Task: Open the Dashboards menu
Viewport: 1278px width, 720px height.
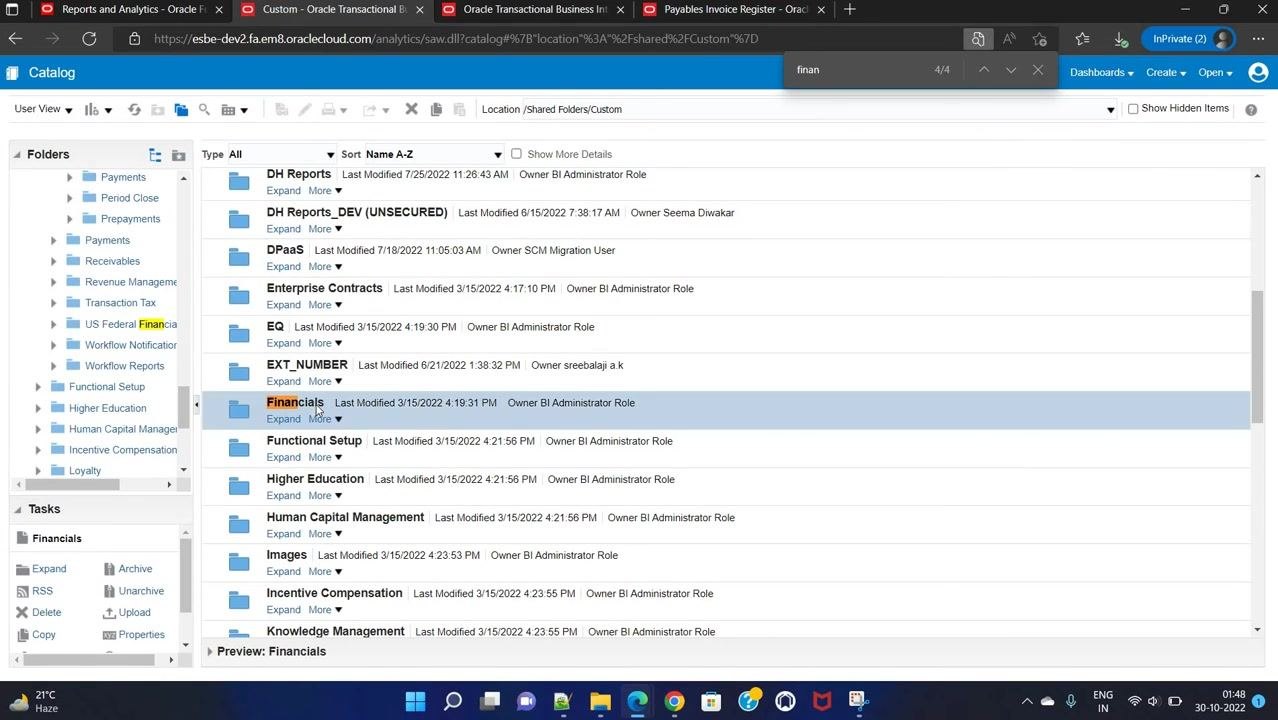Action: click(1101, 73)
